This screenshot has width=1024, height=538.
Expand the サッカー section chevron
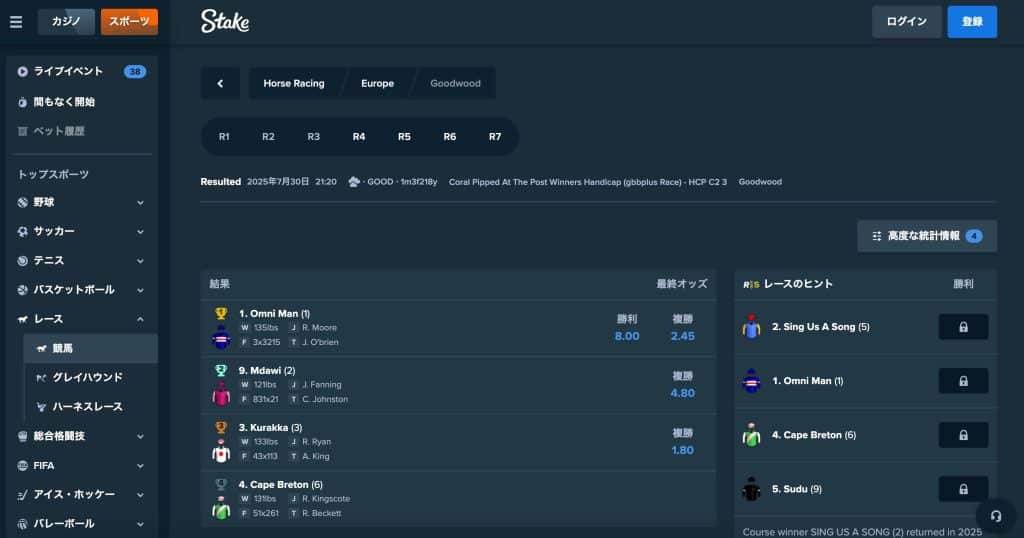pyautogui.click(x=140, y=231)
